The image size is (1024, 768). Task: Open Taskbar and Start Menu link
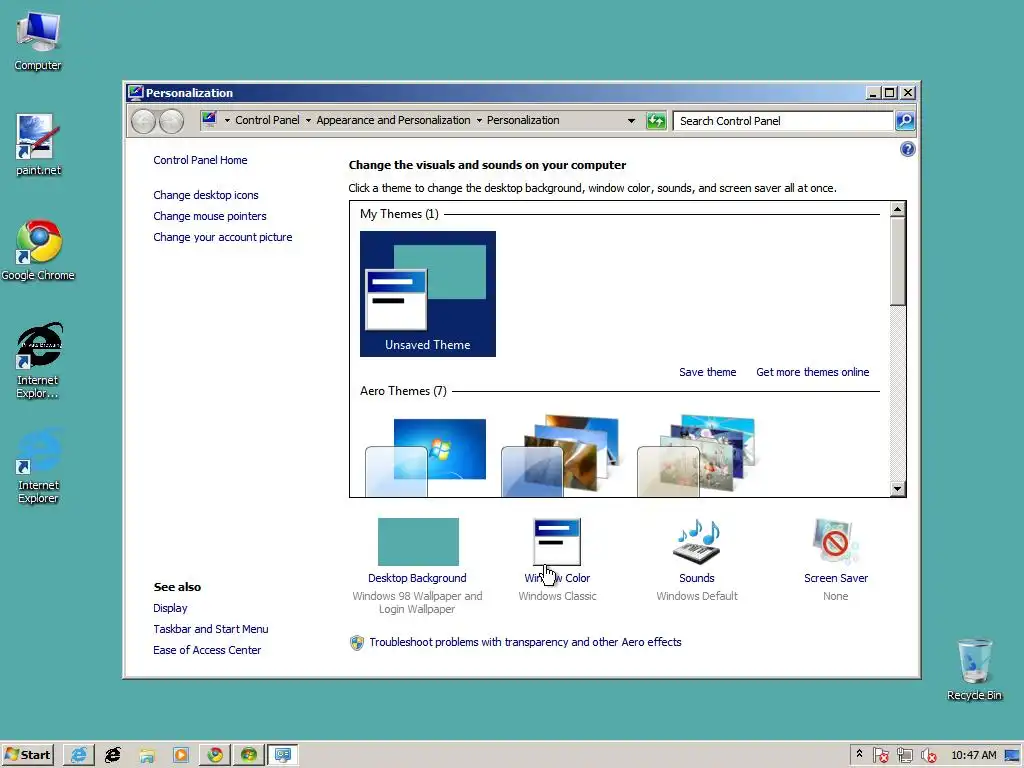[210, 629]
